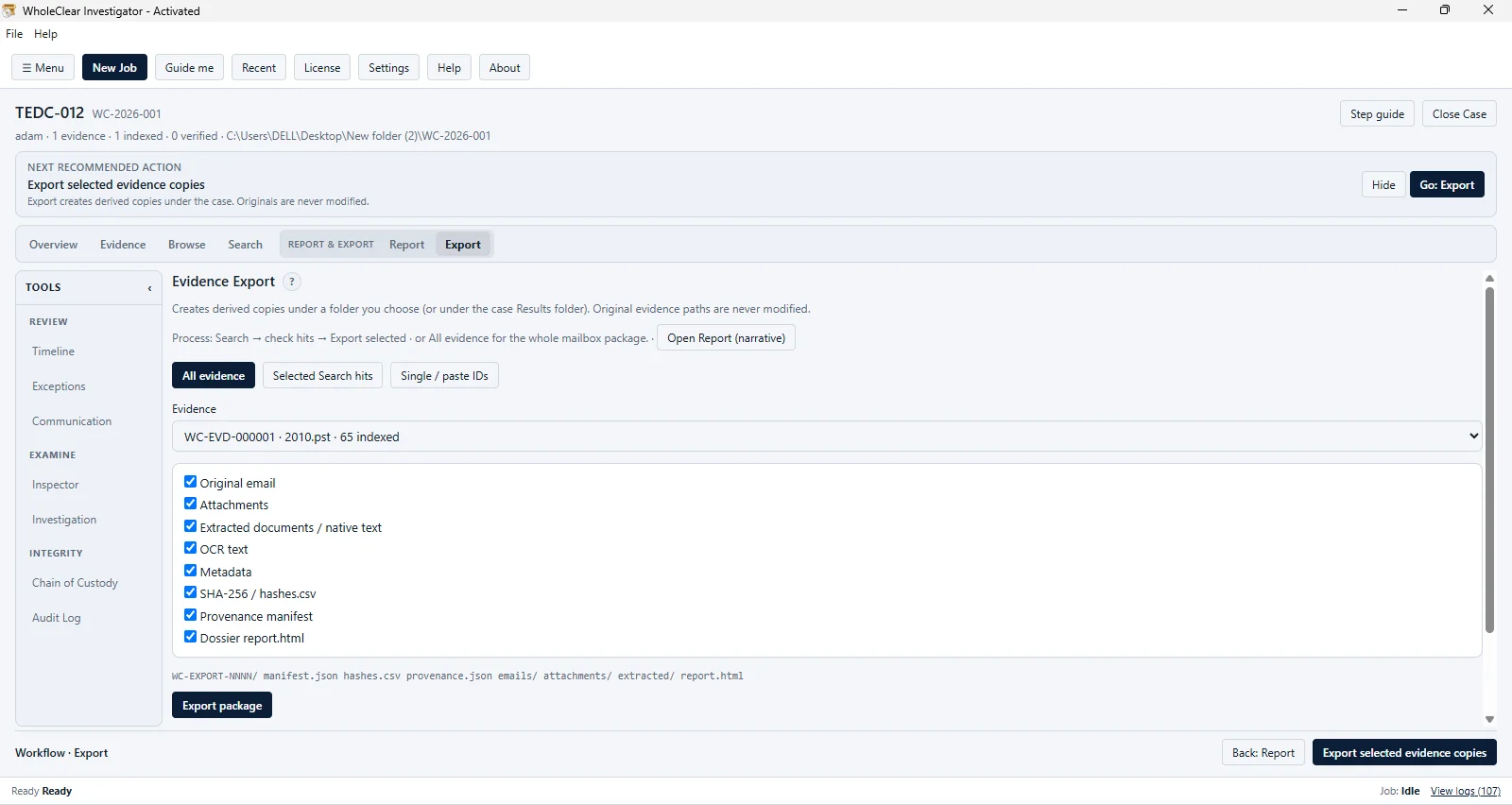Click the scrollbar up arrow

click(1489, 279)
